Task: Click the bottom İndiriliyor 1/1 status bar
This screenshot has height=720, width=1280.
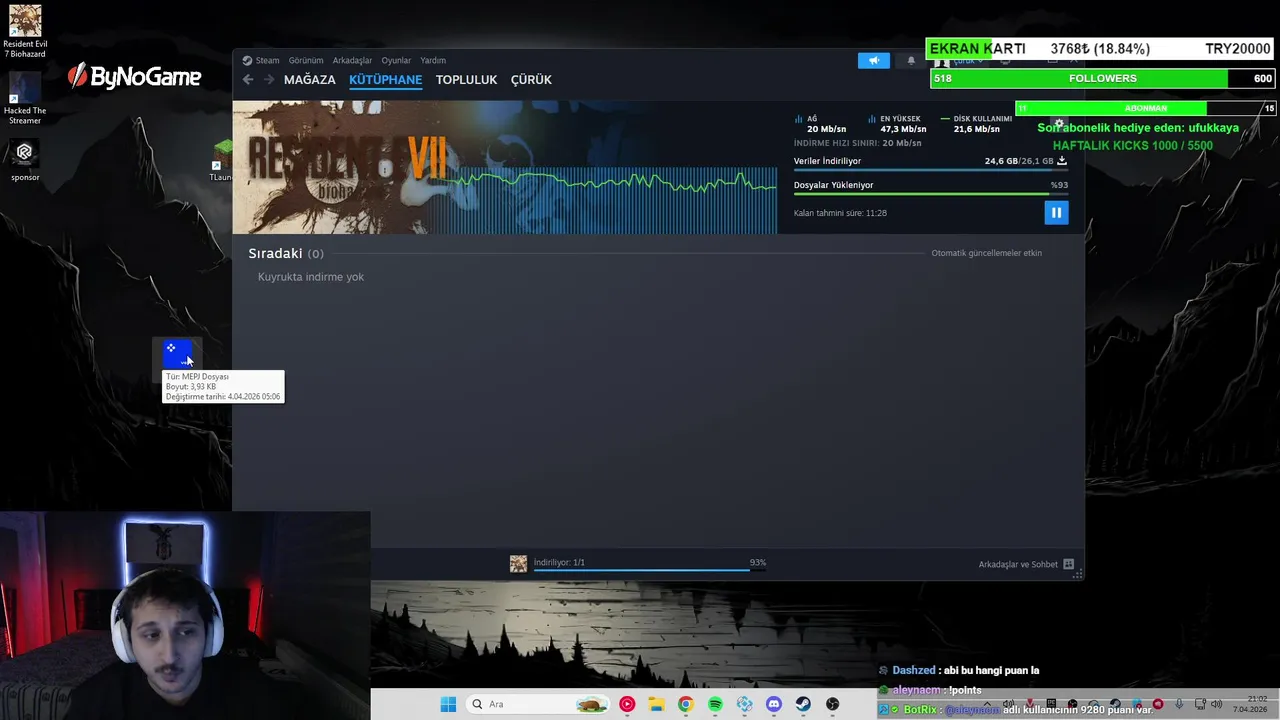Action: coord(649,564)
